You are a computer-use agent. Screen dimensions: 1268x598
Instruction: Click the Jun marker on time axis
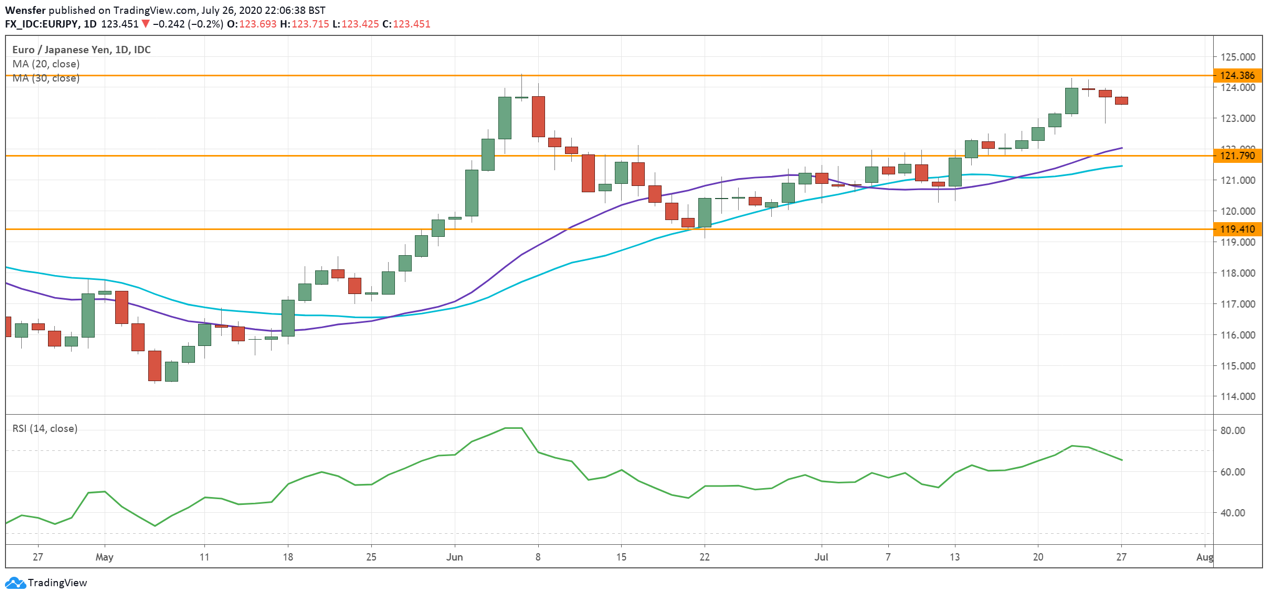click(454, 558)
